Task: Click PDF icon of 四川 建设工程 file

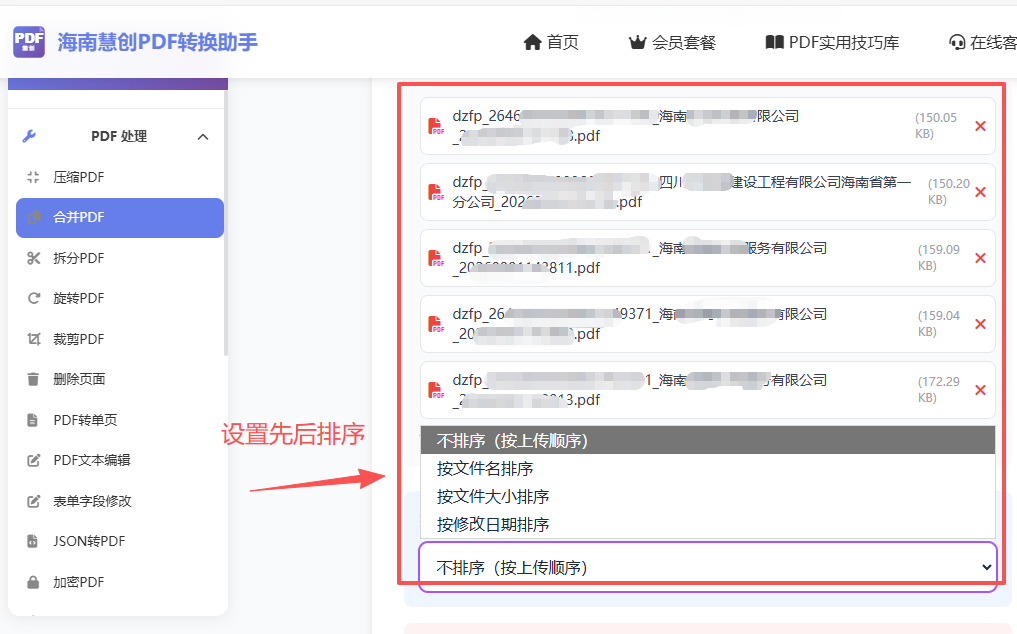Action: tap(437, 192)
